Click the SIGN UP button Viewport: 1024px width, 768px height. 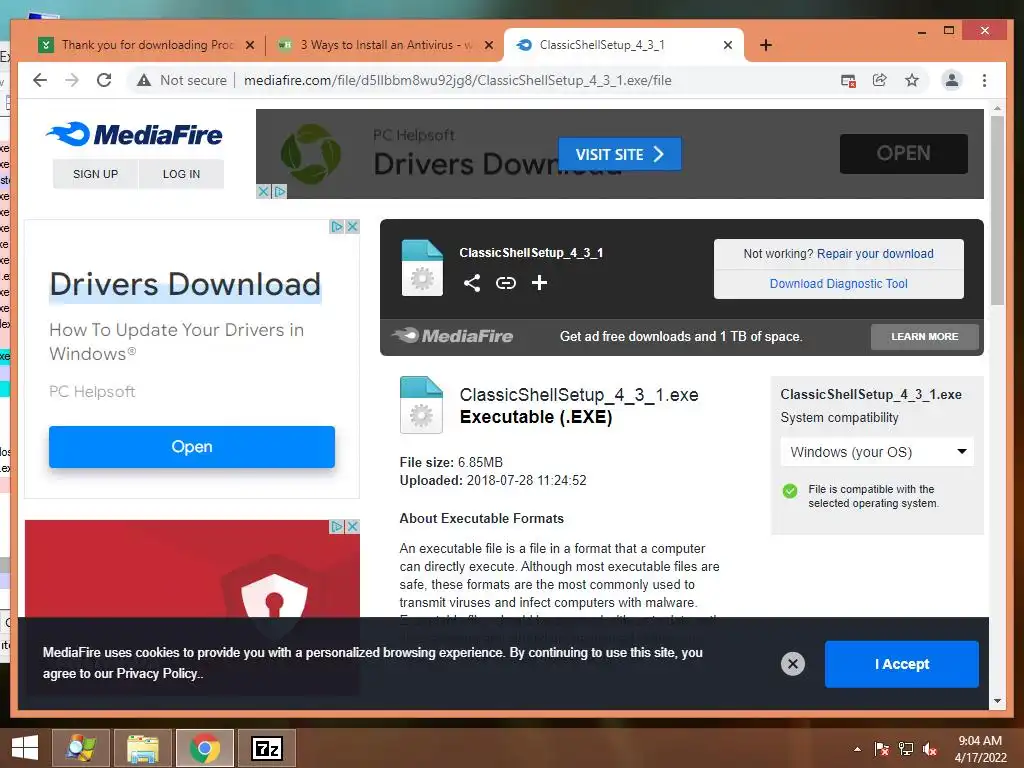95,174
